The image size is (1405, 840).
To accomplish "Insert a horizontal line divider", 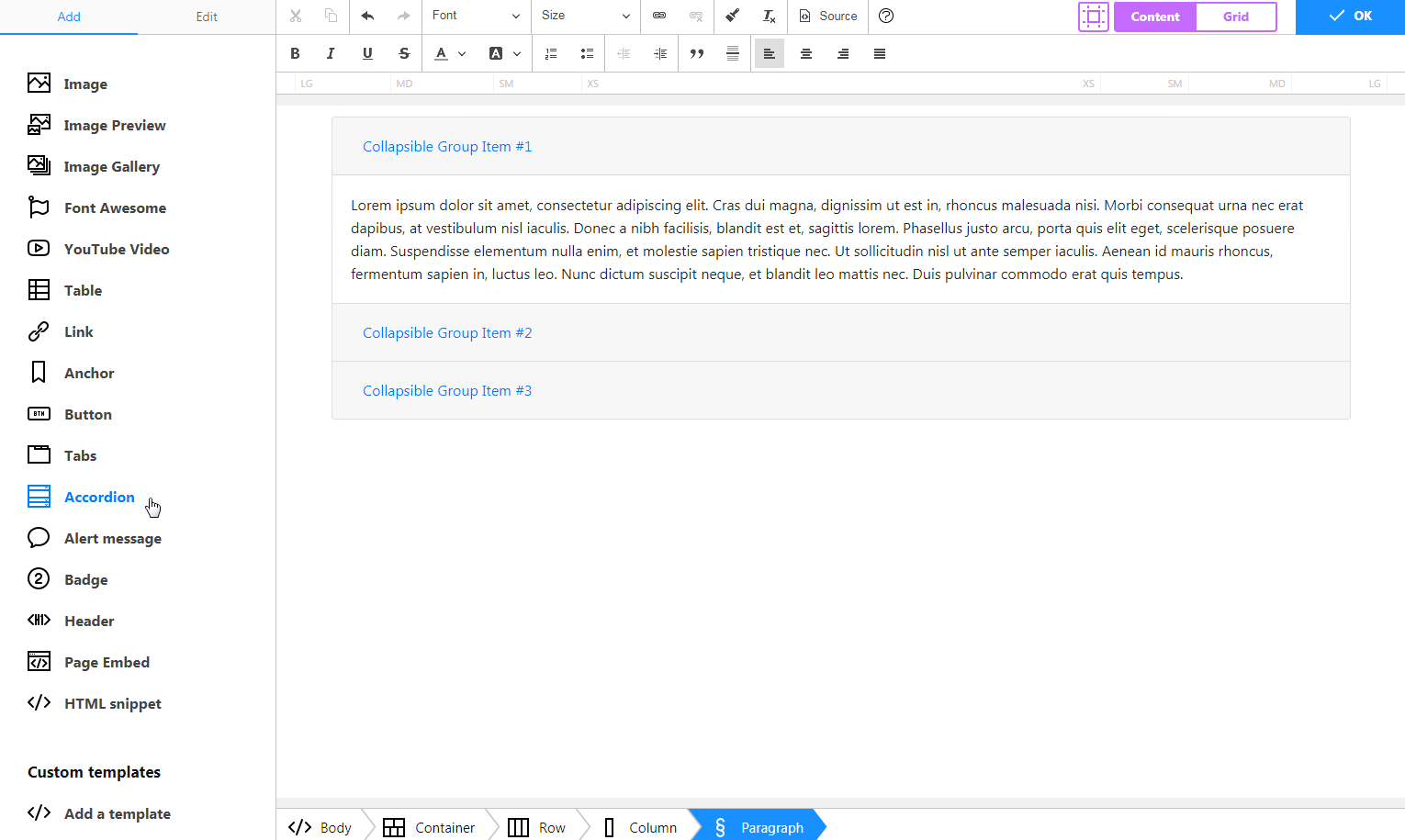I will click(x=733, y=53).
